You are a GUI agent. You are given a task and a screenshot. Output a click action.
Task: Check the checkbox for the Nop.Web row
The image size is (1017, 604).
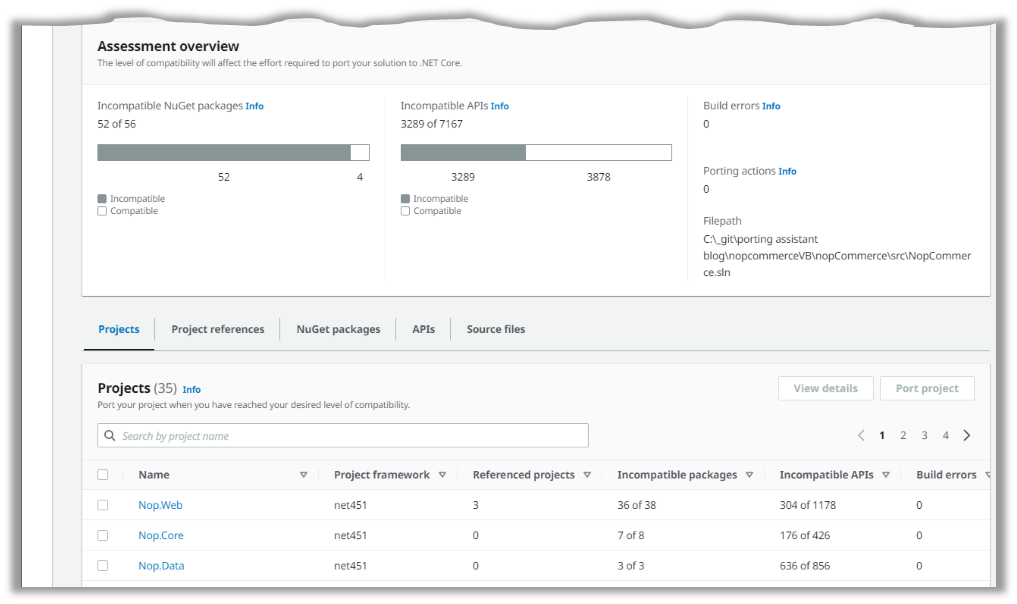(102, 505)
